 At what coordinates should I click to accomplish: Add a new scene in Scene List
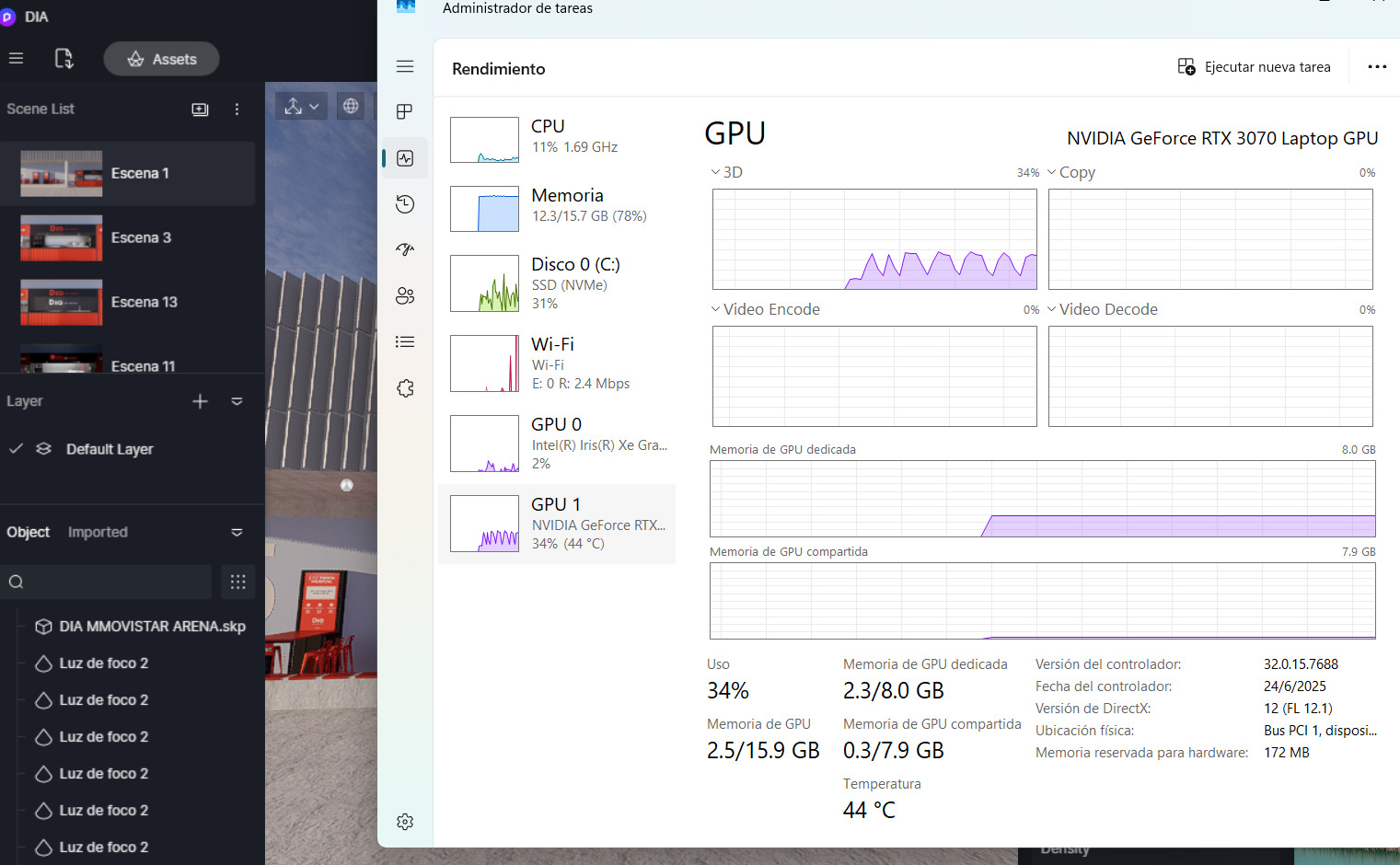coord(200,110)
